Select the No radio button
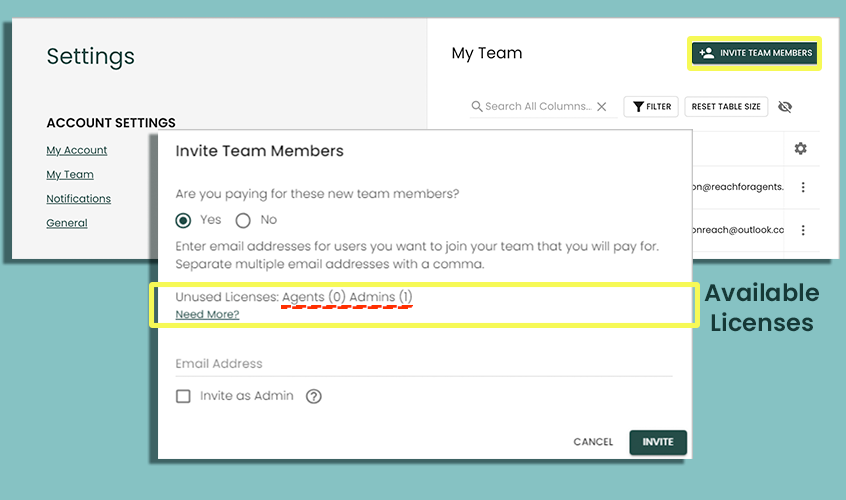846x500 pixels. point(243,220)
